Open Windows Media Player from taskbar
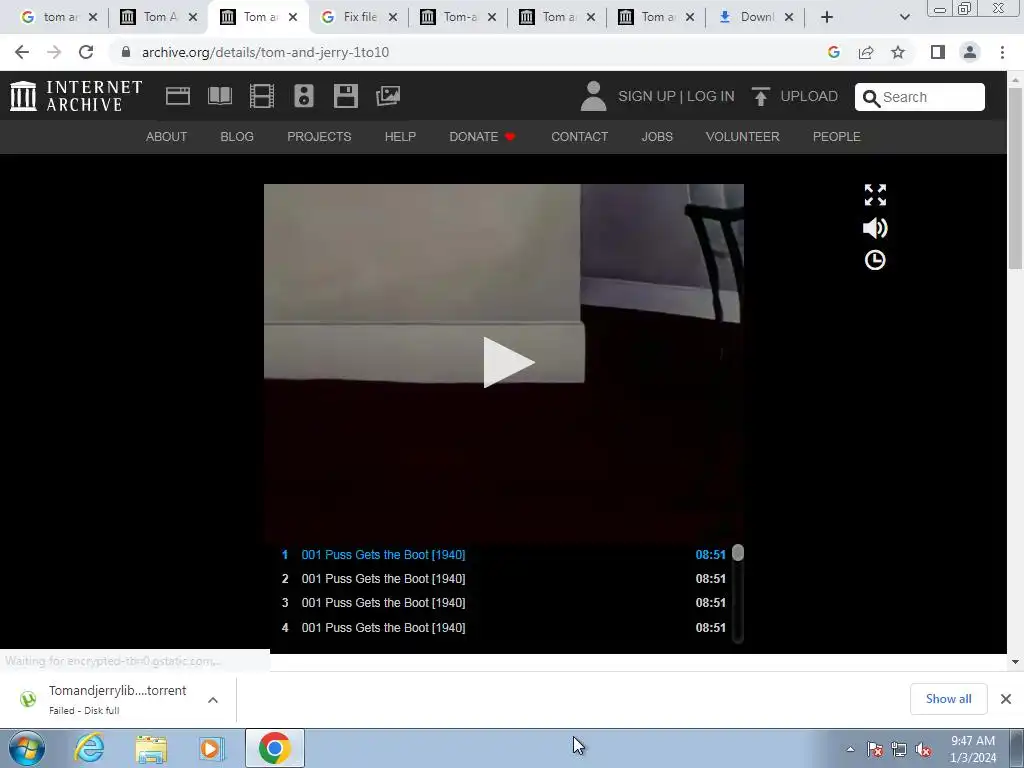 coord(211,748)
